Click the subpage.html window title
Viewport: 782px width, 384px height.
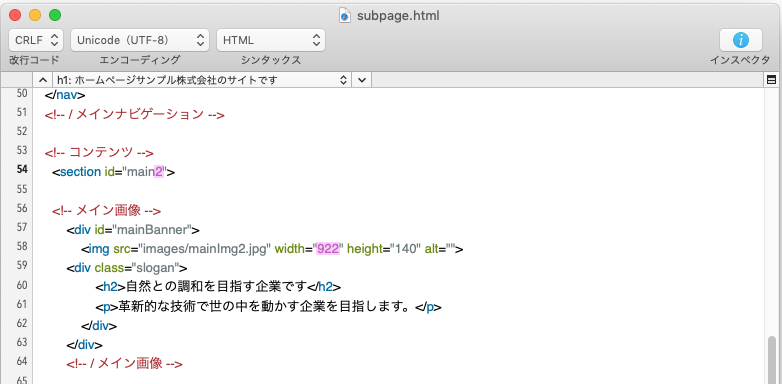point(398,15)
